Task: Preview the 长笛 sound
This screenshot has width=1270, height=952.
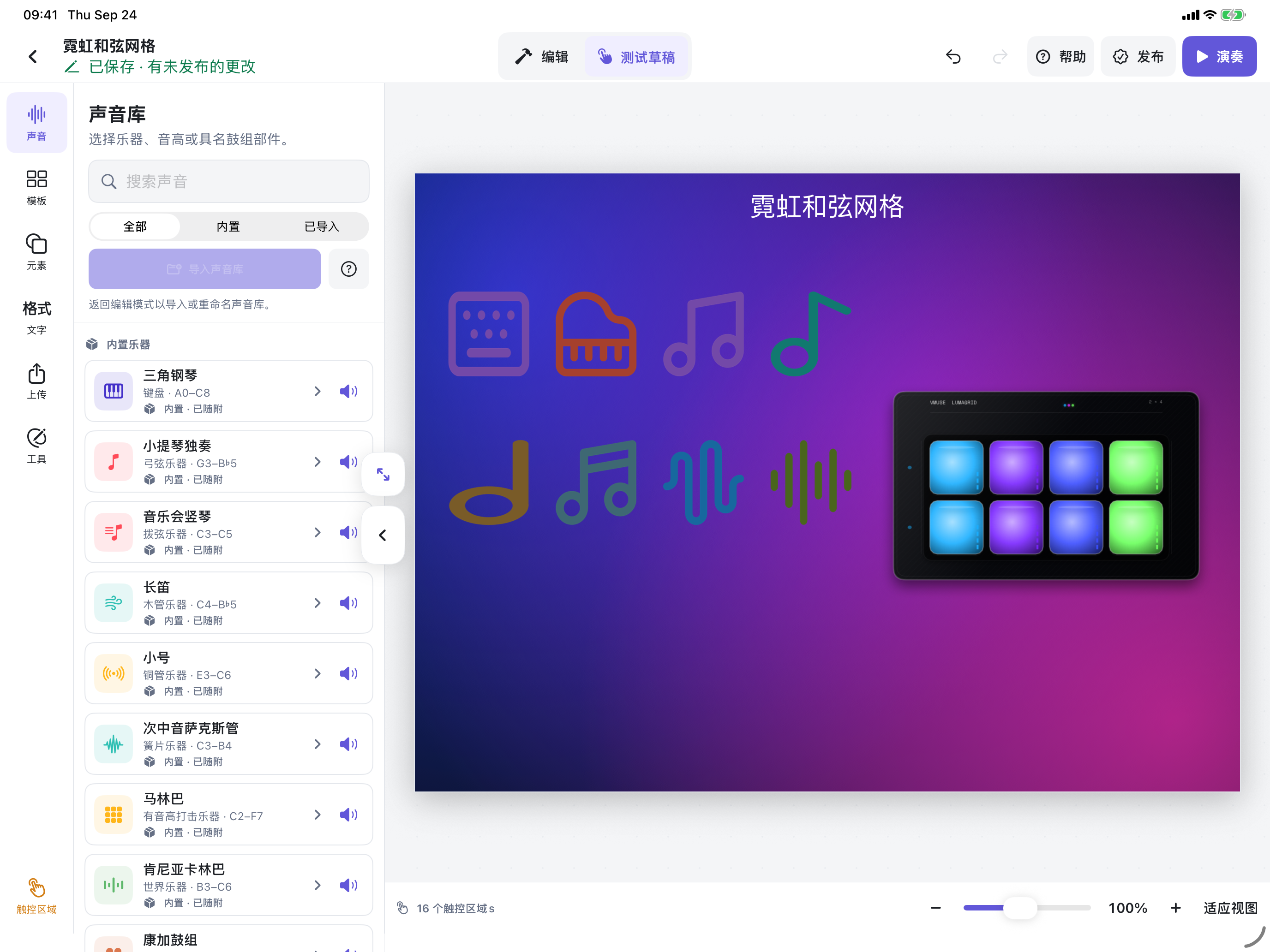Action: [348, 603]
